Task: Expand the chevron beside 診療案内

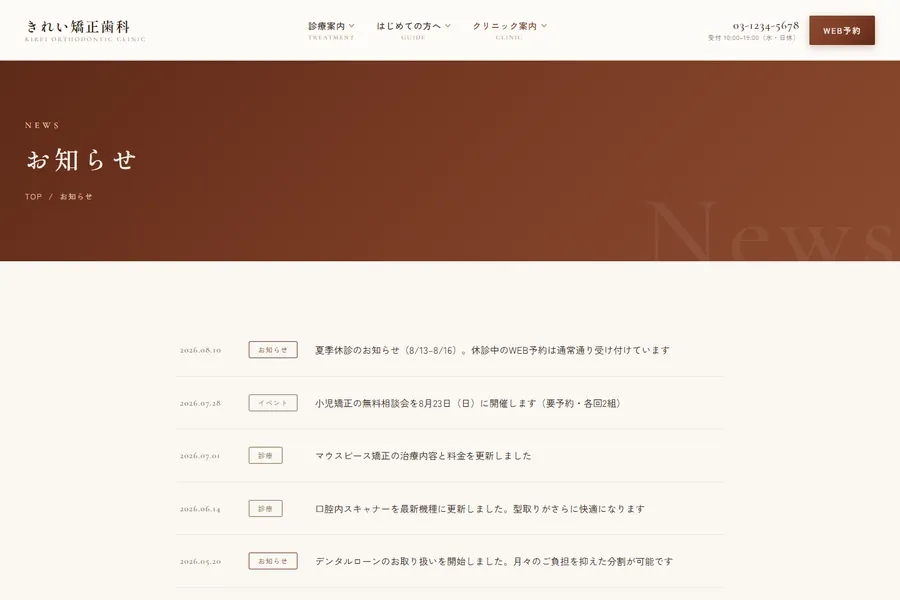Action: tap(351, 26)
